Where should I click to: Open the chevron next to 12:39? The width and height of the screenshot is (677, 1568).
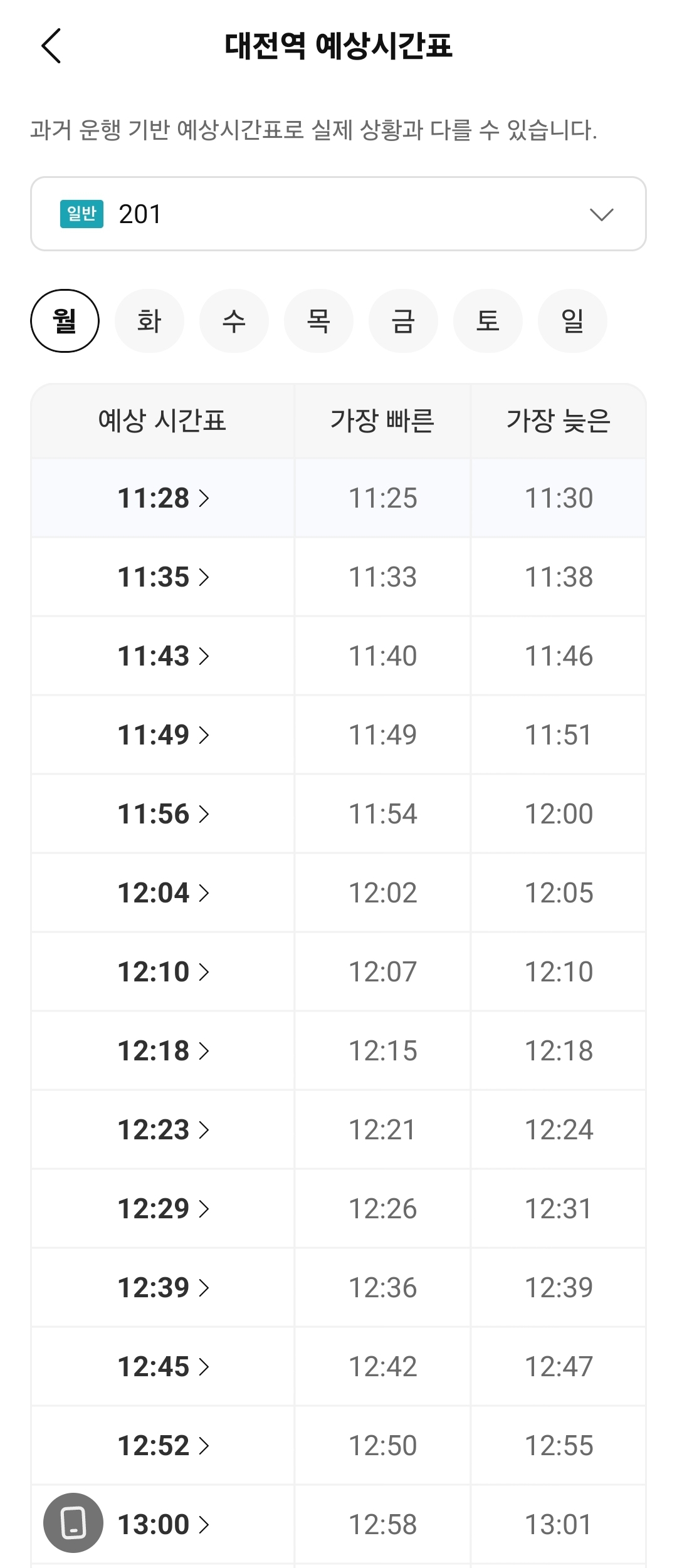point(204,1288)
